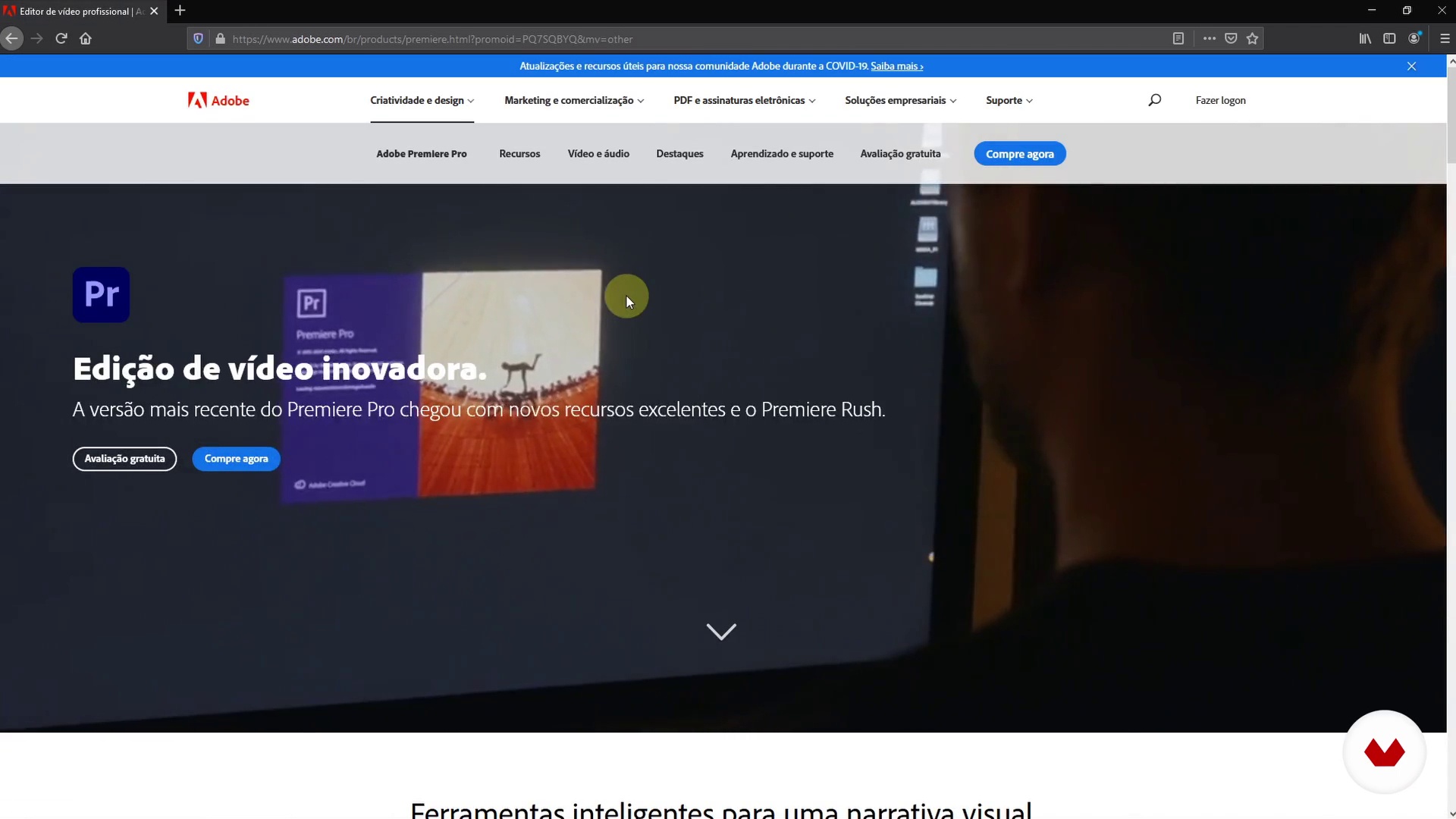Image resolution: width=1456 pixels, height=819 pixels.
Task: Expand PDF e assinaturas eletrônicas menu
Action: tap(745, 100)
